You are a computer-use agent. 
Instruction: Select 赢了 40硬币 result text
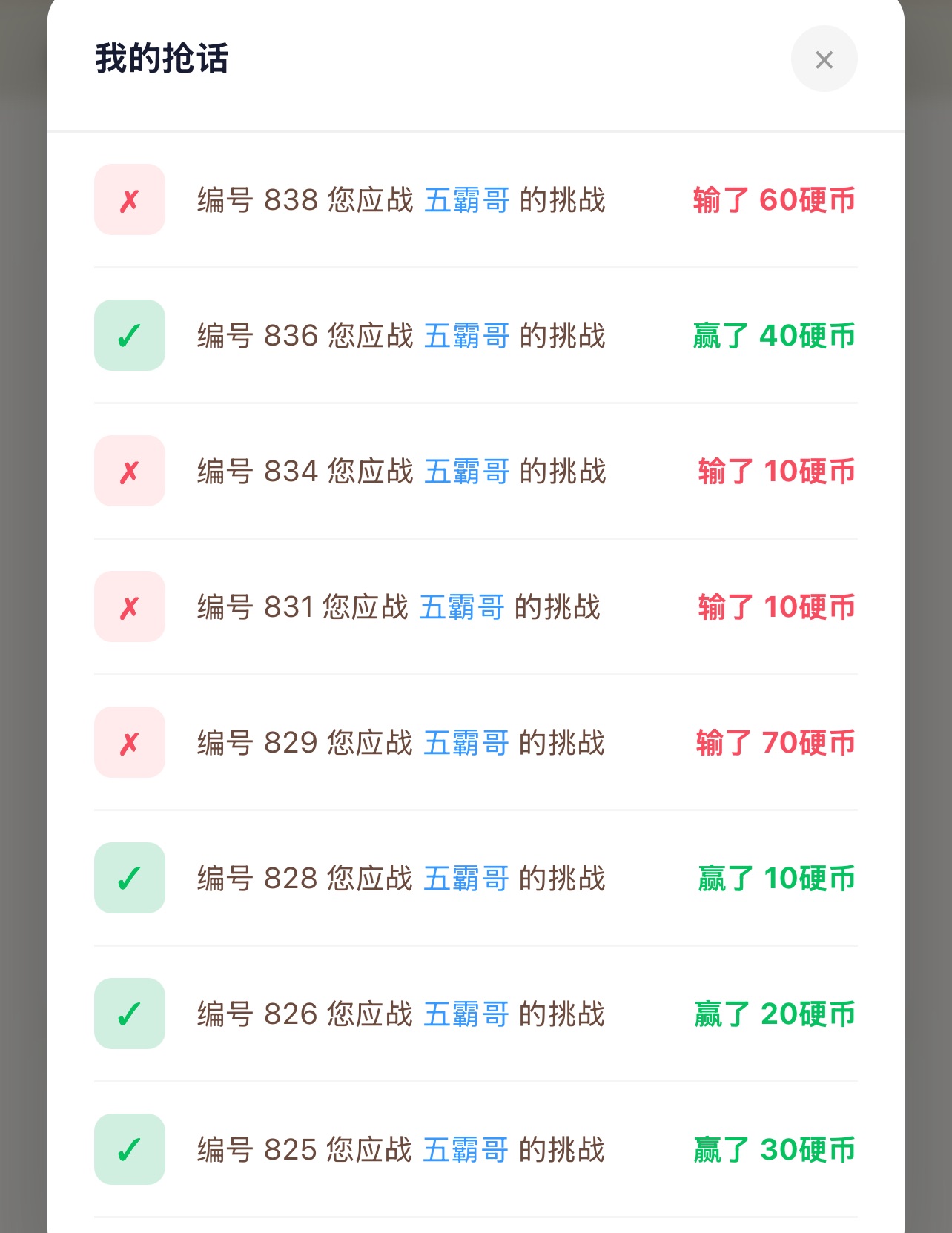[x=774, y=336]
